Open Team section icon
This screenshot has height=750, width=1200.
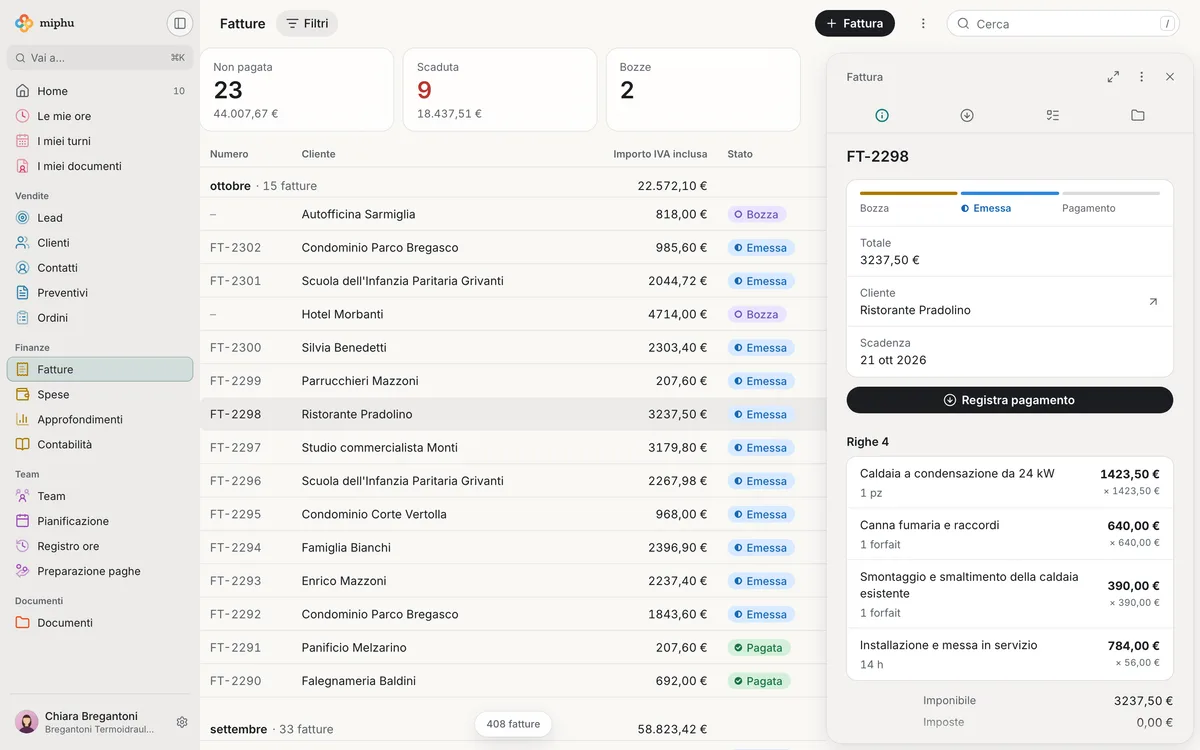point(23,496)
